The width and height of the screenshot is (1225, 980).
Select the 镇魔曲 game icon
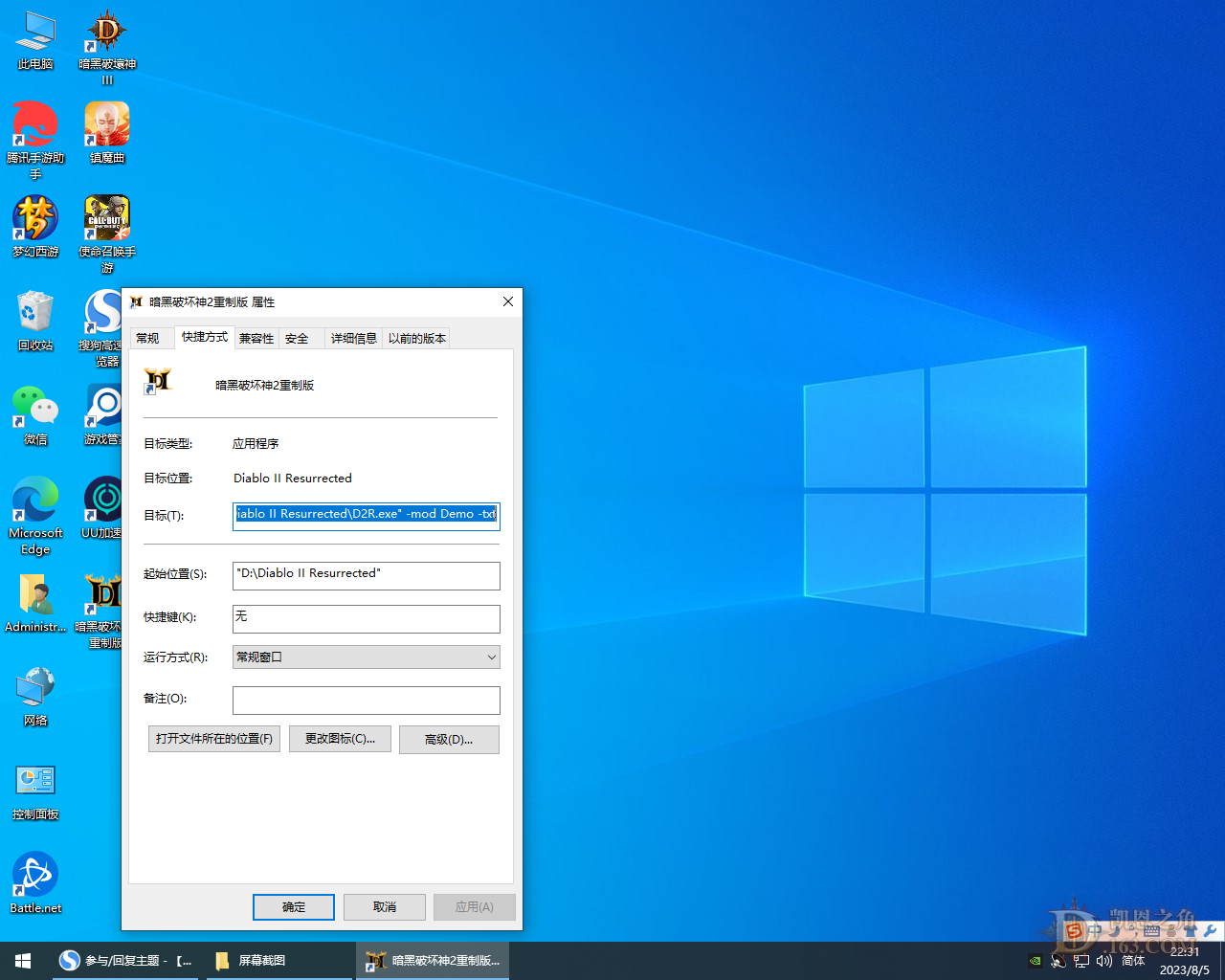(107, 133)
